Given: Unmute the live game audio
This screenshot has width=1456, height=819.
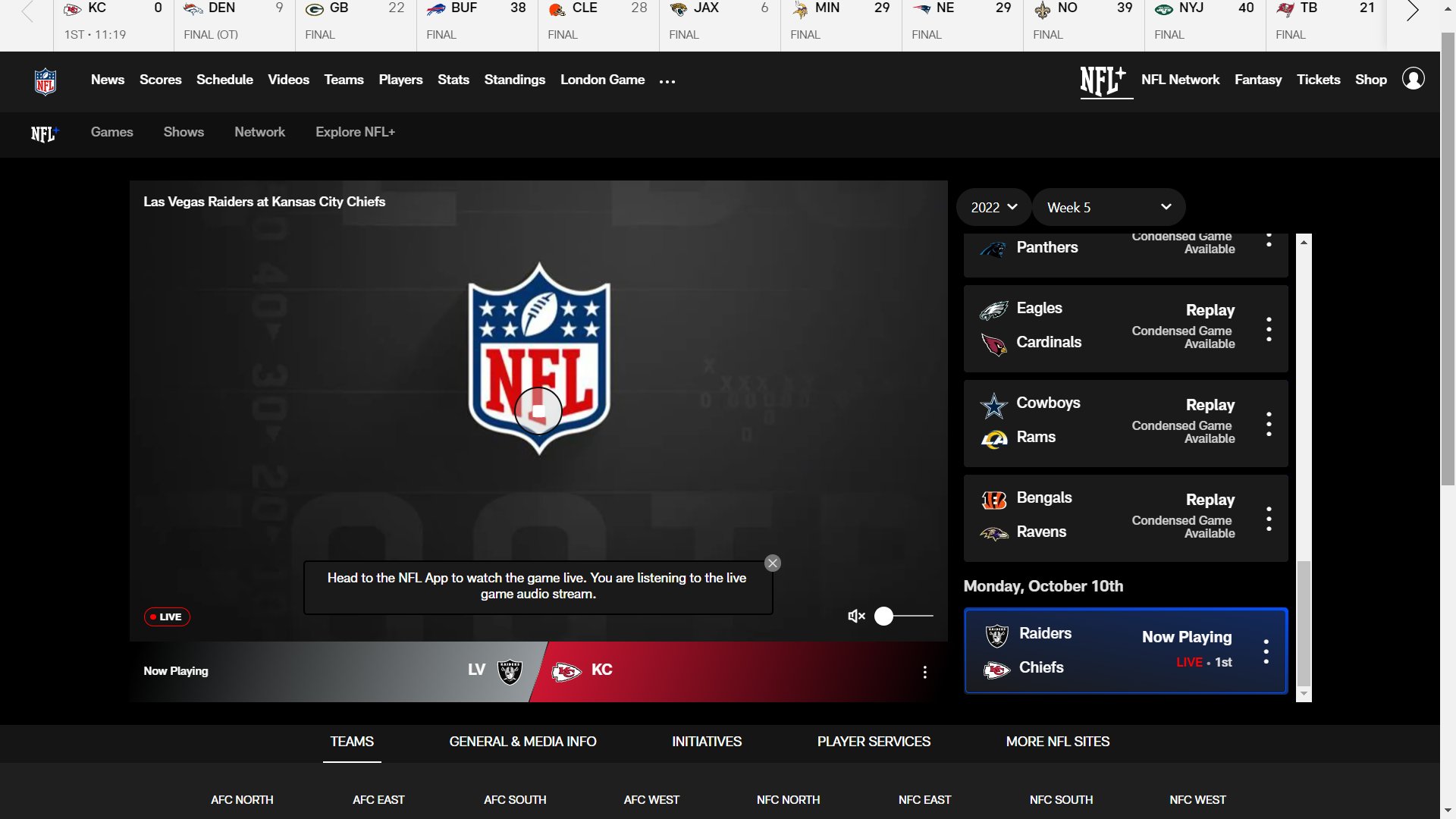Looking at the screenshot, I should pos(855,616).
